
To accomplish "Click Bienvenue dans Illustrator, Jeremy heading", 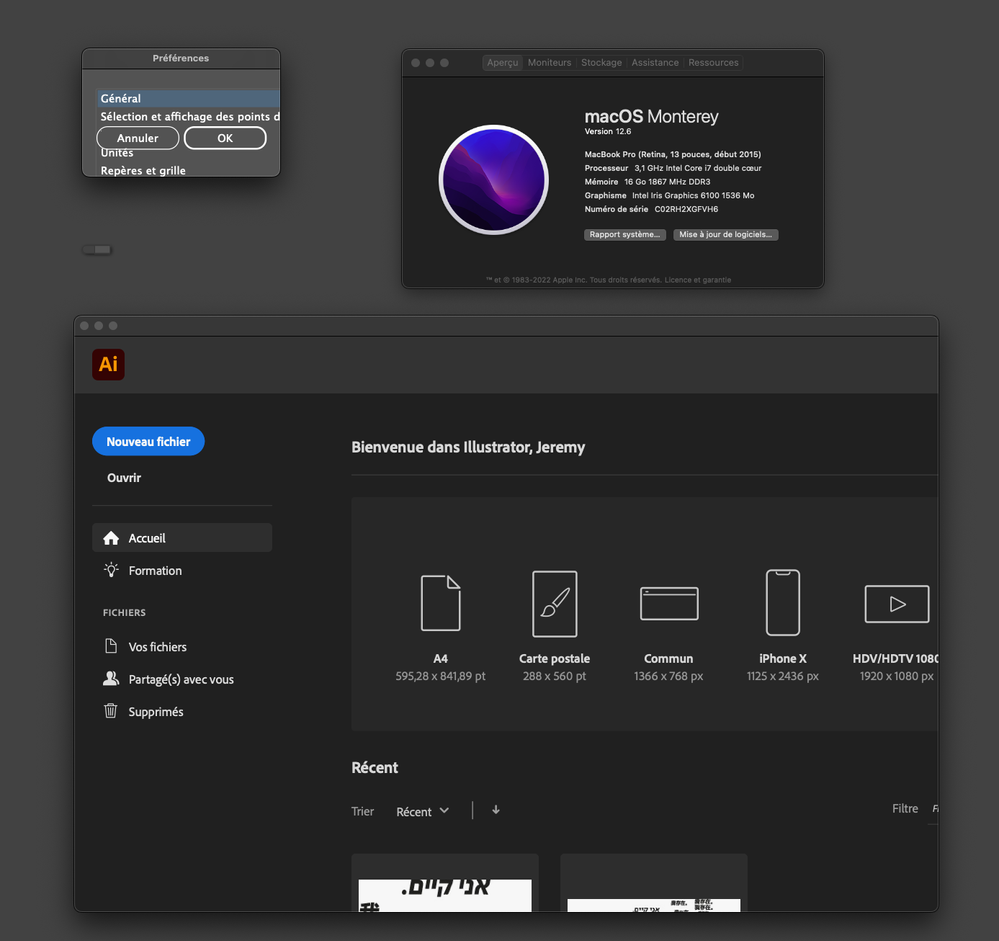I will click(x=468, y=447).
